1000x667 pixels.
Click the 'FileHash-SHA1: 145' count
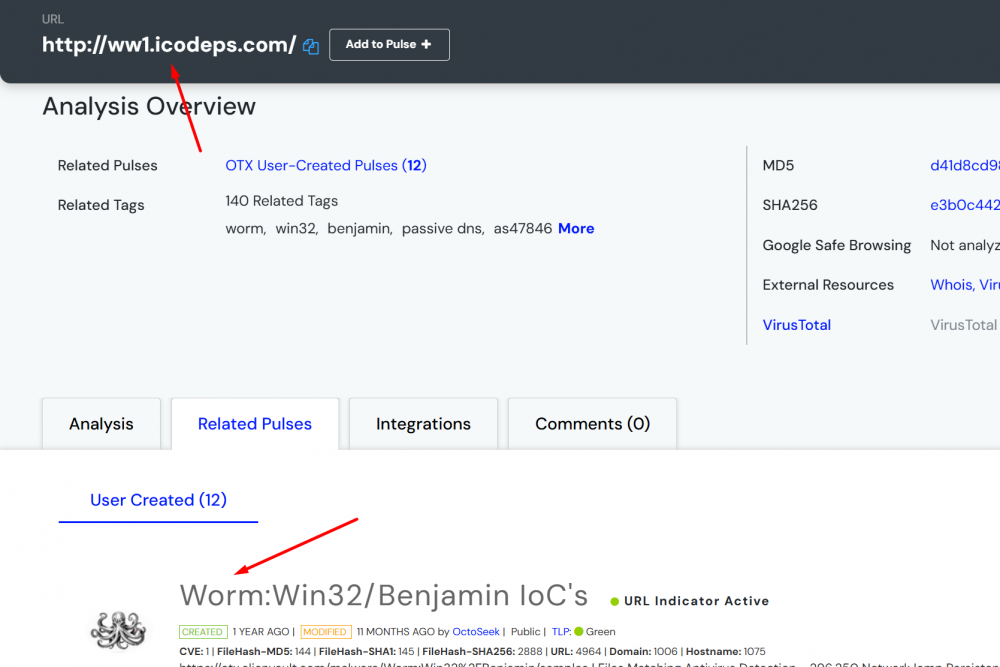(367, 651)
